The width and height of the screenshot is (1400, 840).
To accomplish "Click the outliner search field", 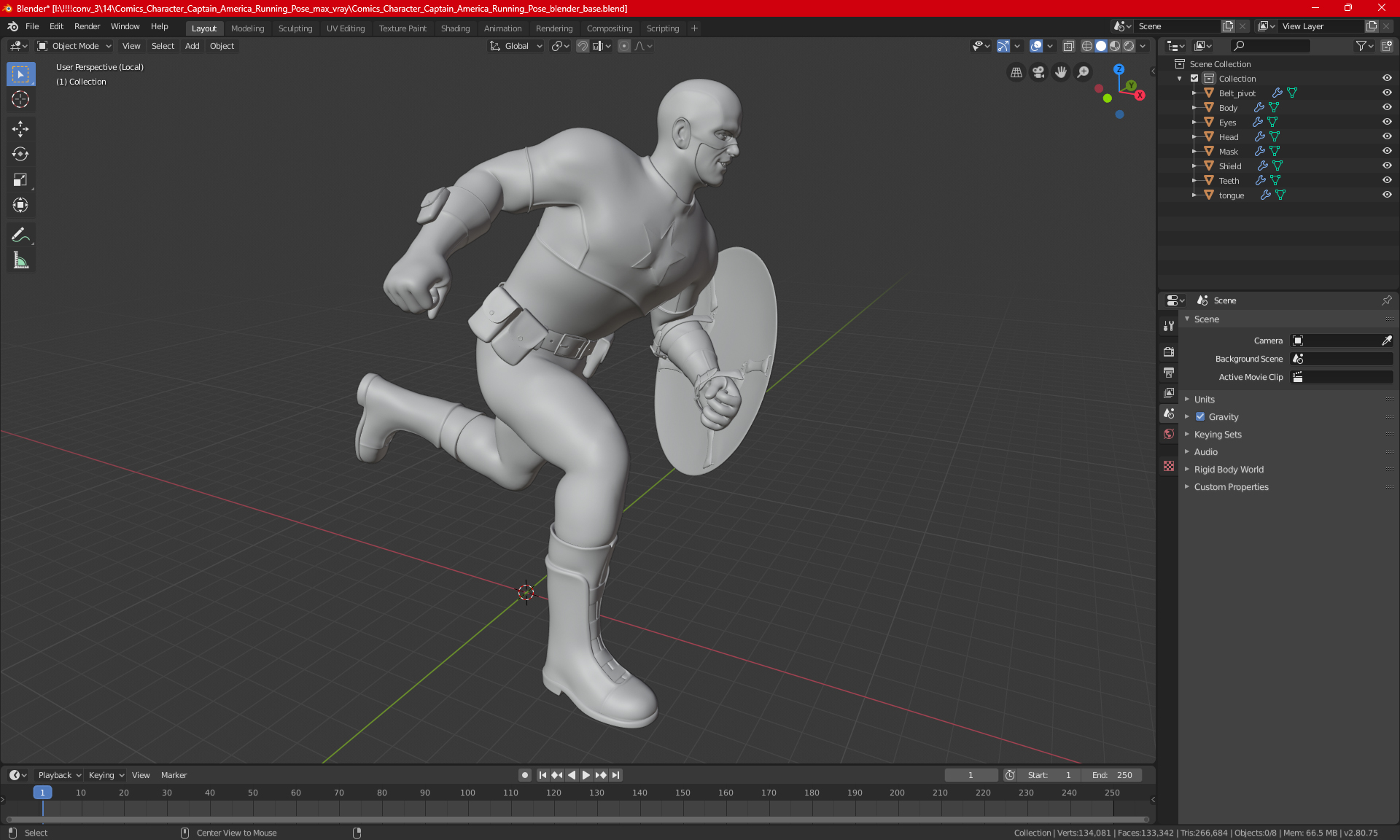I will pyautogui.click(x=1270, y=46).
